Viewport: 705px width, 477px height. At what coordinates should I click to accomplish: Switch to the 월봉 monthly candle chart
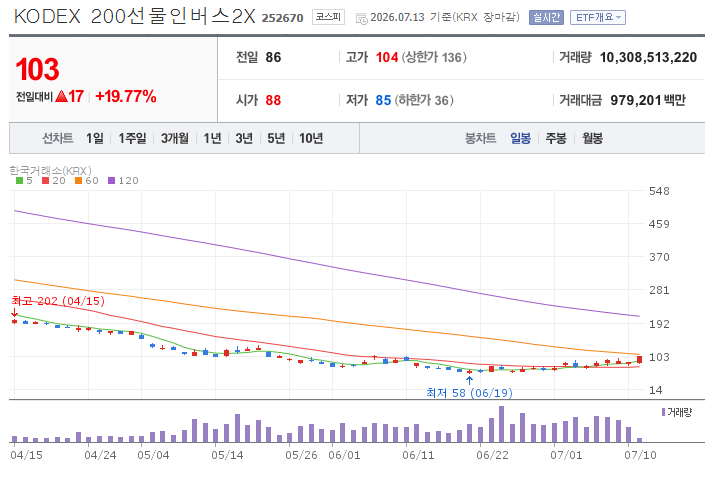click(x=592, y=138)
